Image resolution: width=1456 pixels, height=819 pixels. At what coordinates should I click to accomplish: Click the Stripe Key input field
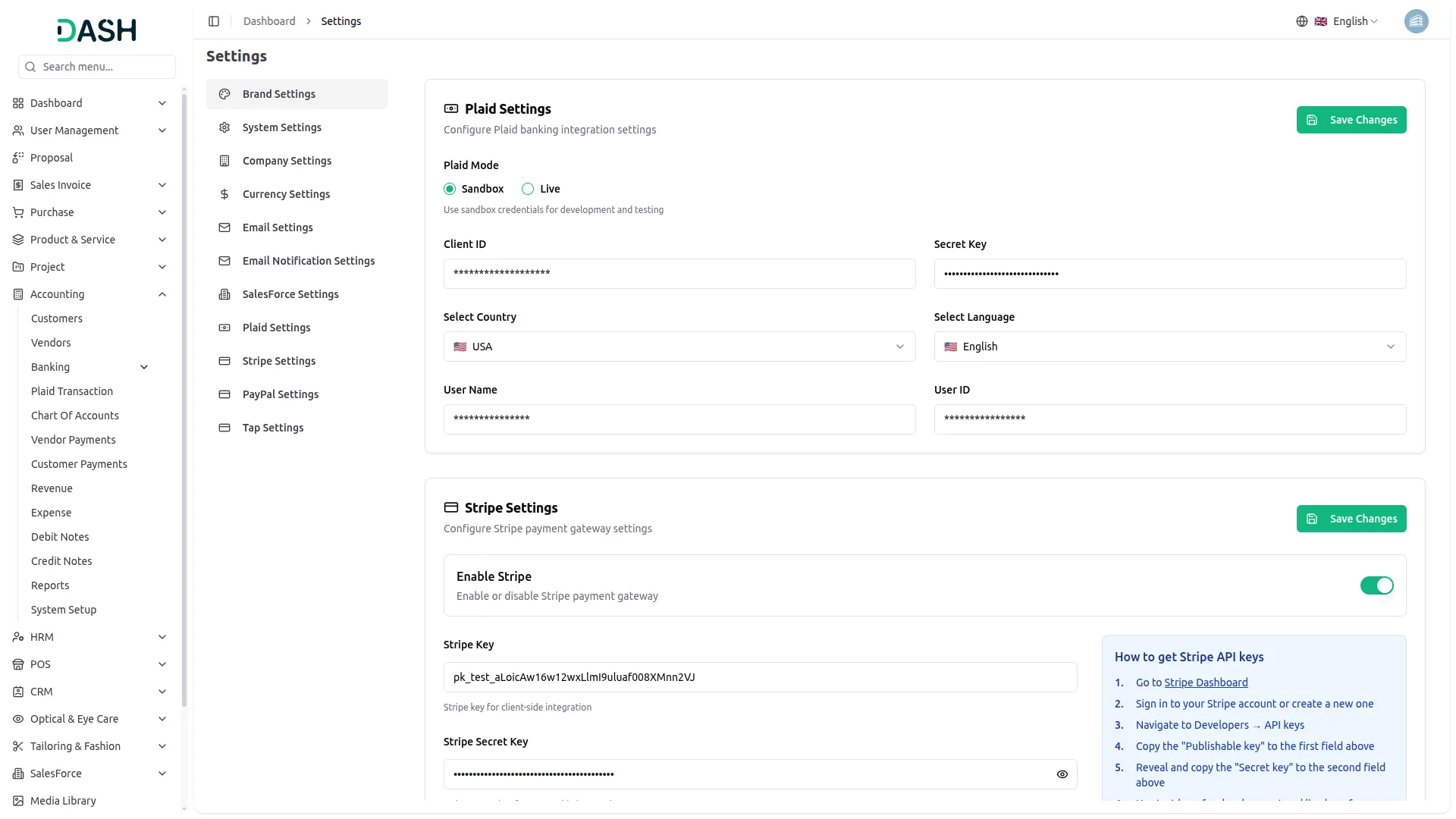click(760, 677)
